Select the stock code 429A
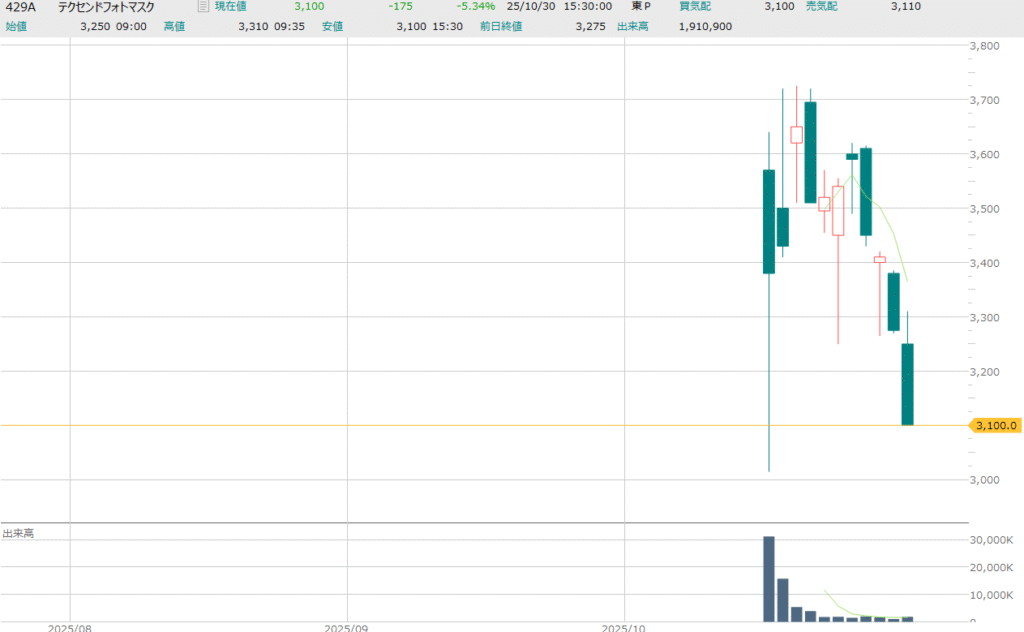Screen dimensions: 1024x632 coord(19,7)
